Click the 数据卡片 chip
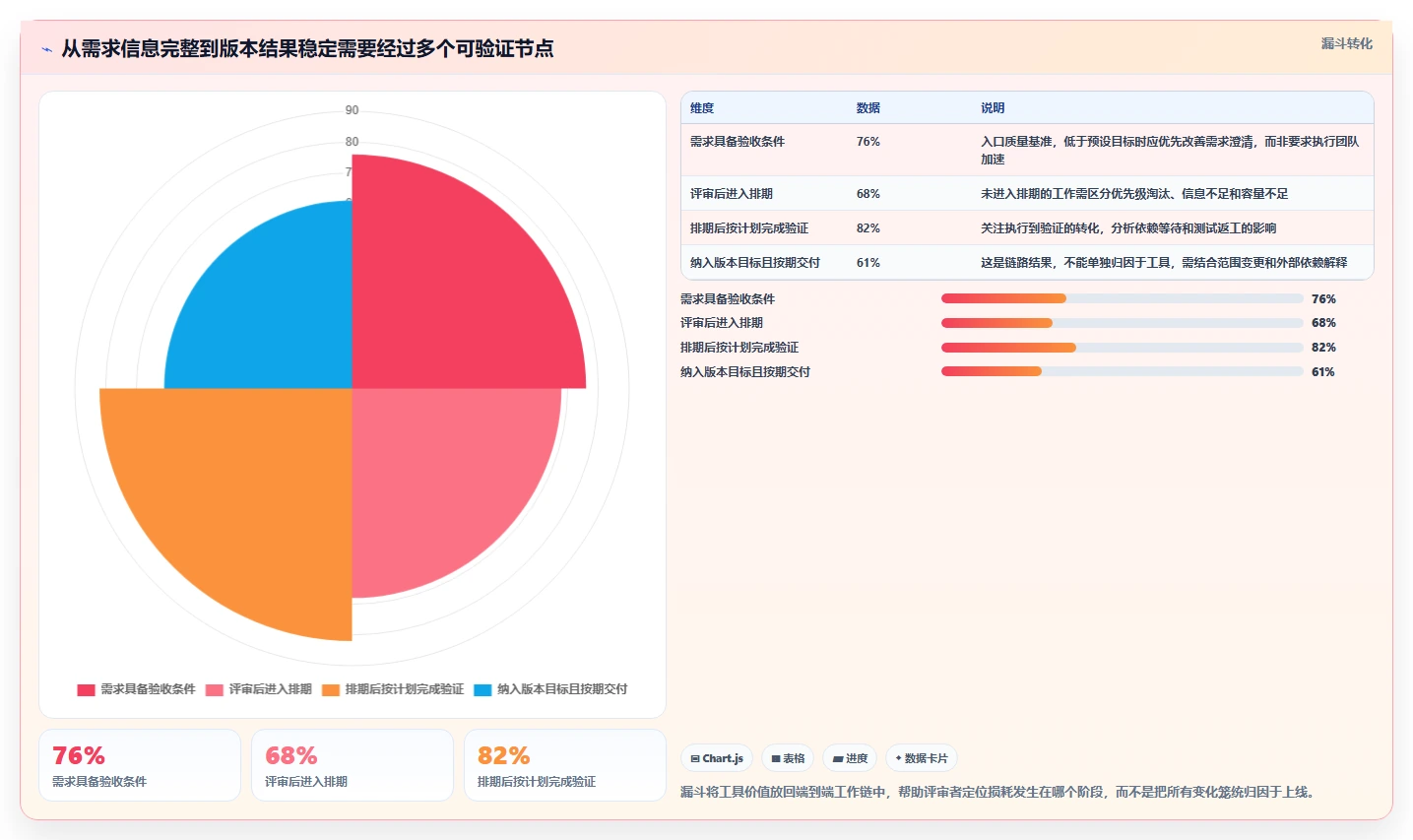1413x840 pixels. coord(922,758)
